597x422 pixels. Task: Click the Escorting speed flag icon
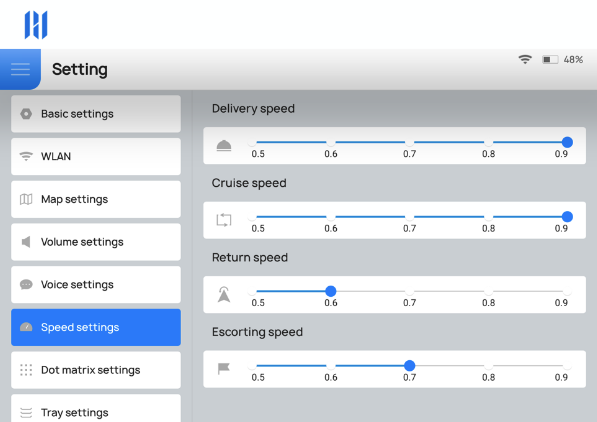(x=224, y=369)
